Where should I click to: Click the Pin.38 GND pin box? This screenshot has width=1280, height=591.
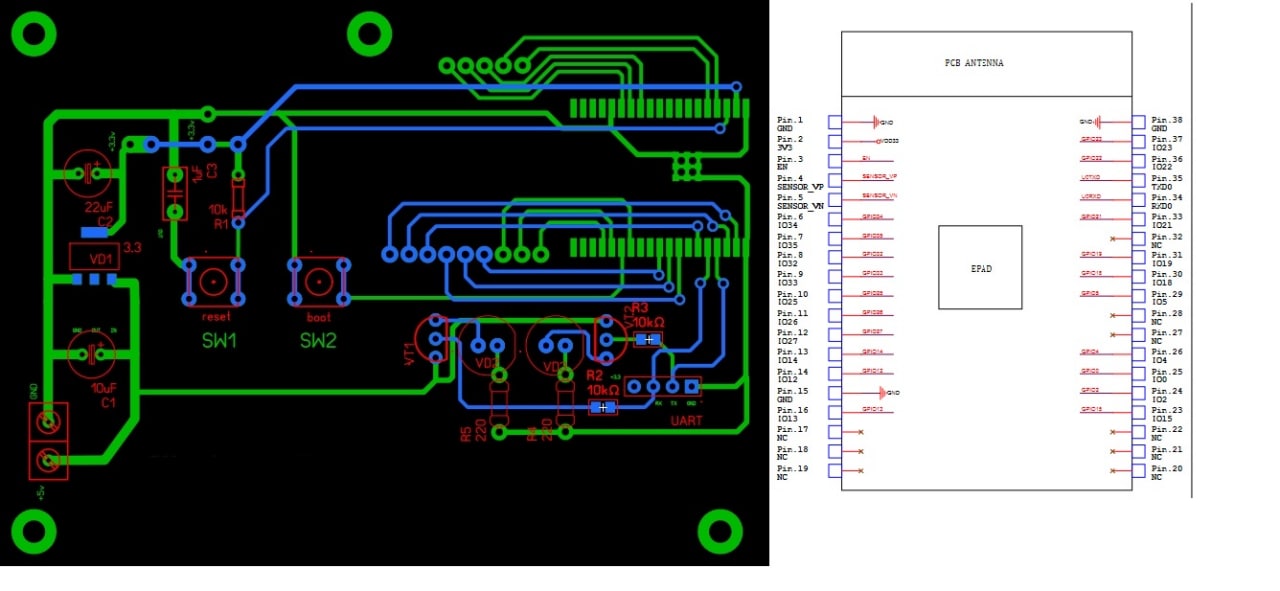coord(1138,122)
